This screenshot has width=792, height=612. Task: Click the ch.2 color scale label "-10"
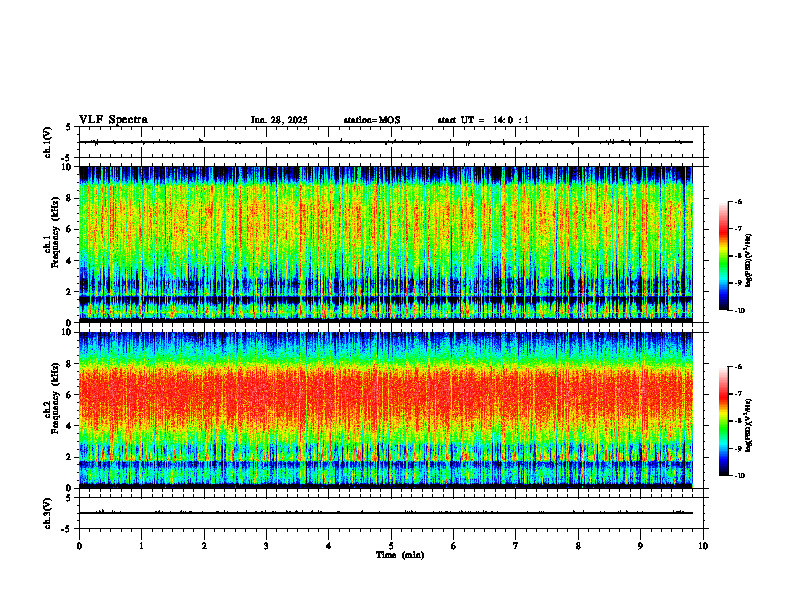(739, 475)
